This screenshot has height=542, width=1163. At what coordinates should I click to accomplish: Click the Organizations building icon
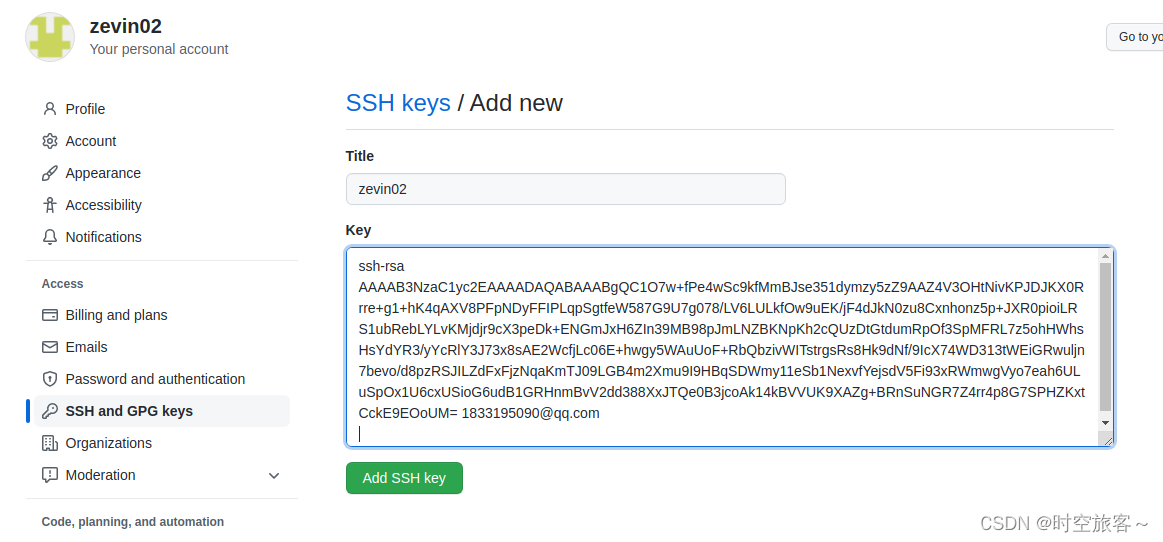coord(50,443)
